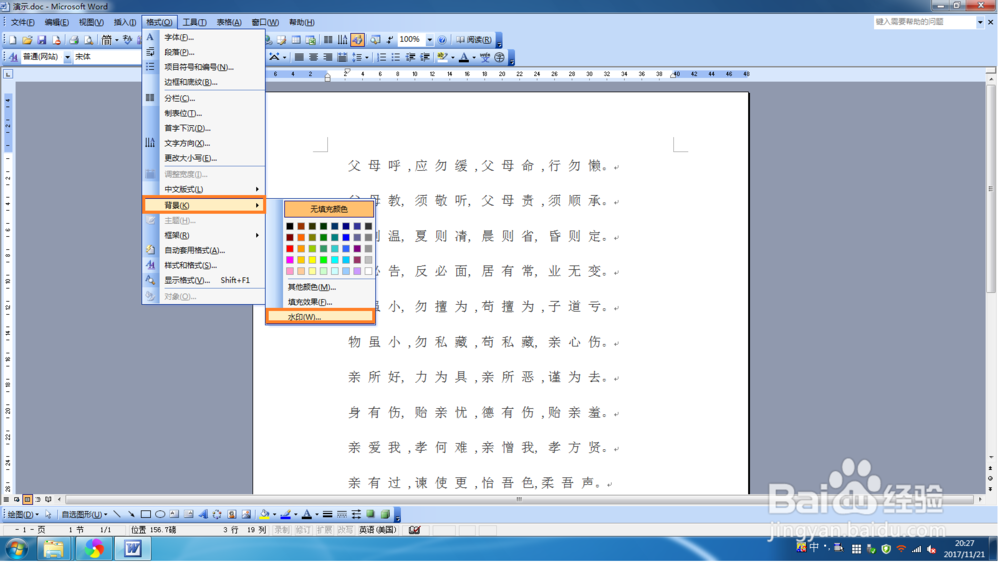Toggle align left formatting
The image size is (1000, 564).
[x=298, y=57]
